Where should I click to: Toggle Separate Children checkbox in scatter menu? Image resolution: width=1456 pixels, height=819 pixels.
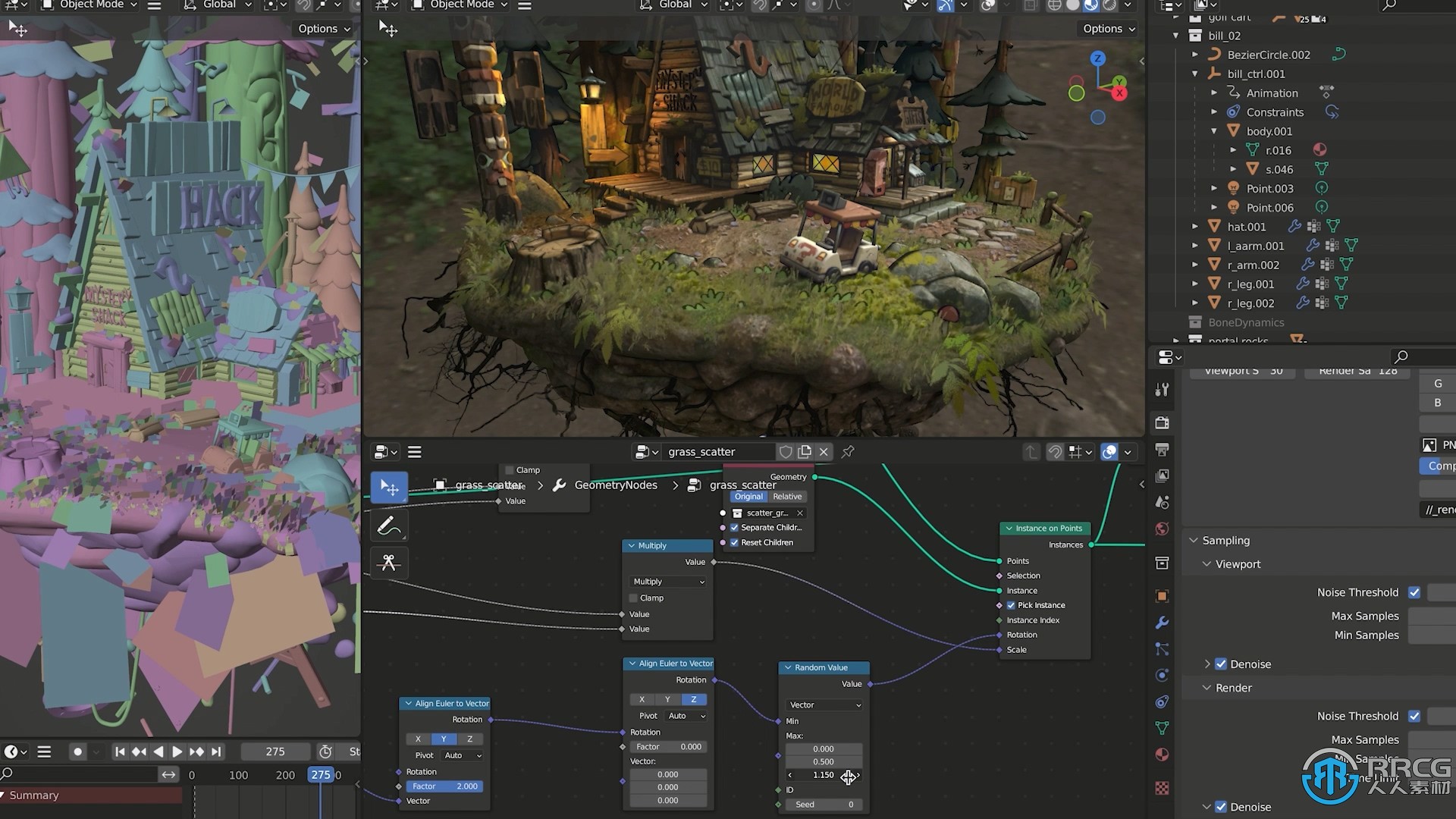tap(734, 527)
